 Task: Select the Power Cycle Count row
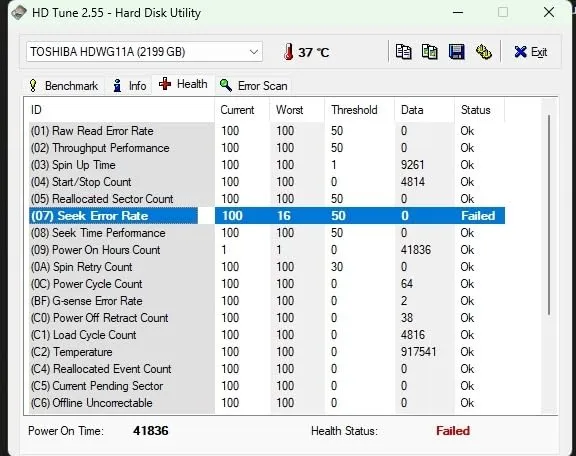[267, 284]
